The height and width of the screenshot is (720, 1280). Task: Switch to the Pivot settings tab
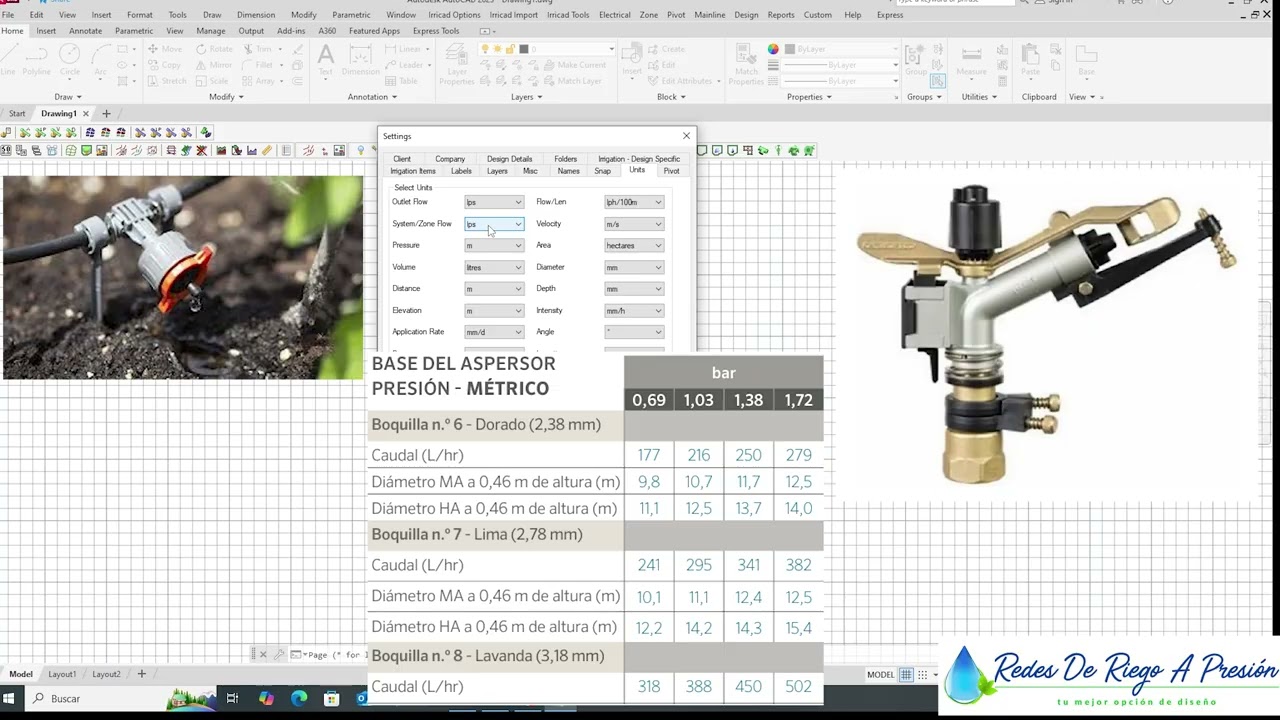coord(671,171)
